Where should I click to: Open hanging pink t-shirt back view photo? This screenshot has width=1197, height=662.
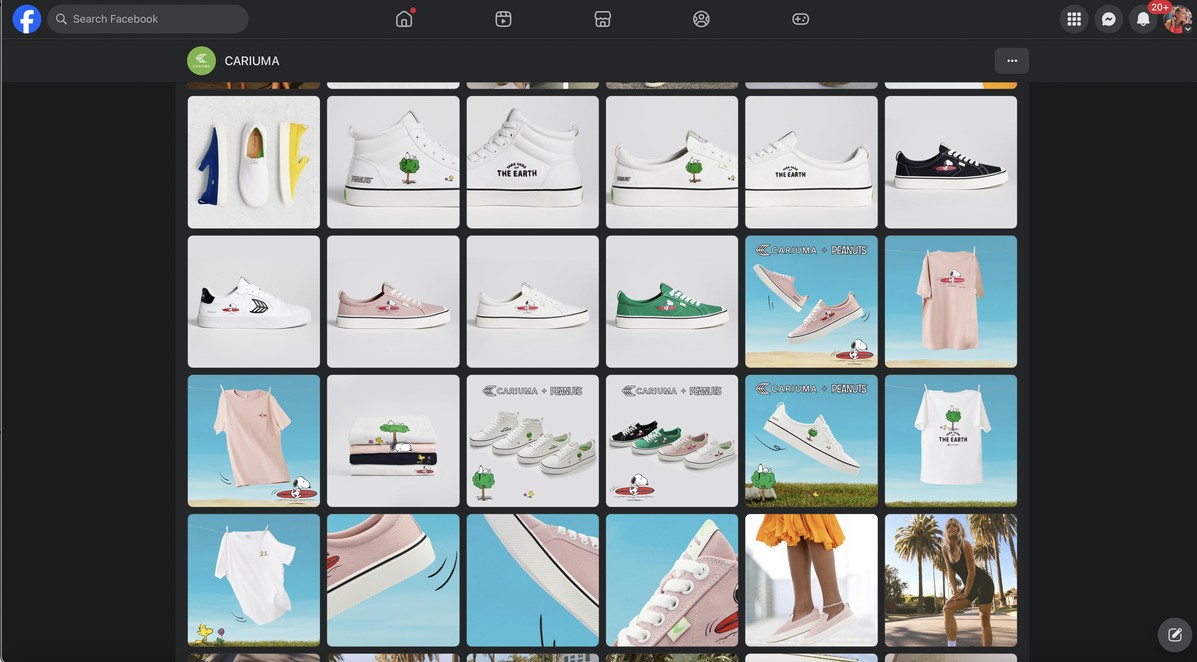tap(951, 302)
